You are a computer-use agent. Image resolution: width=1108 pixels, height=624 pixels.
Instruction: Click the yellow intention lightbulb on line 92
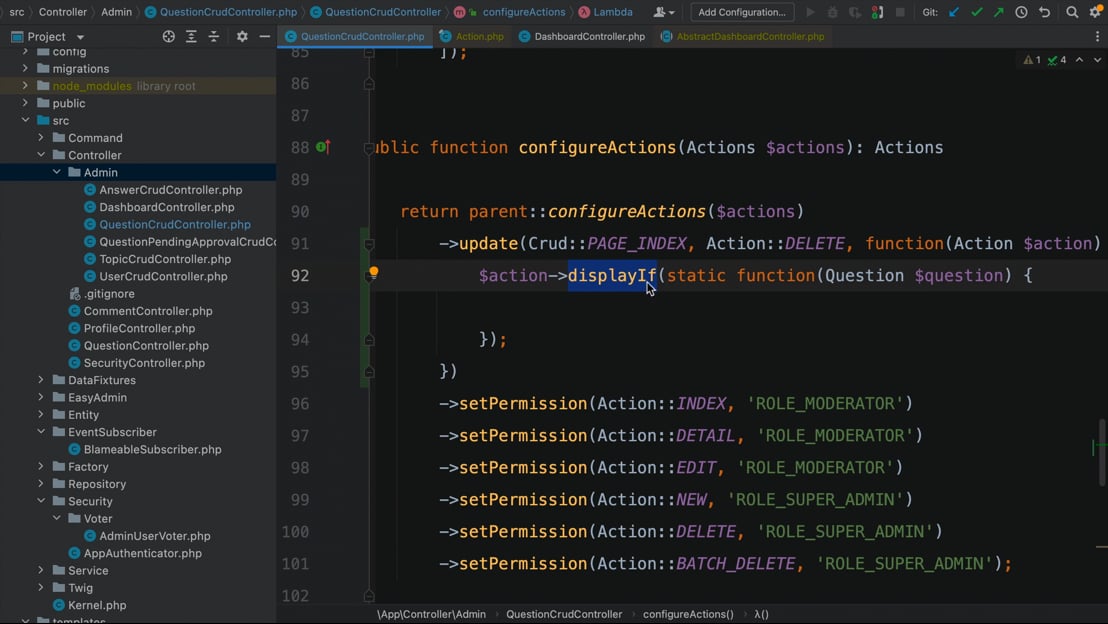374,272
